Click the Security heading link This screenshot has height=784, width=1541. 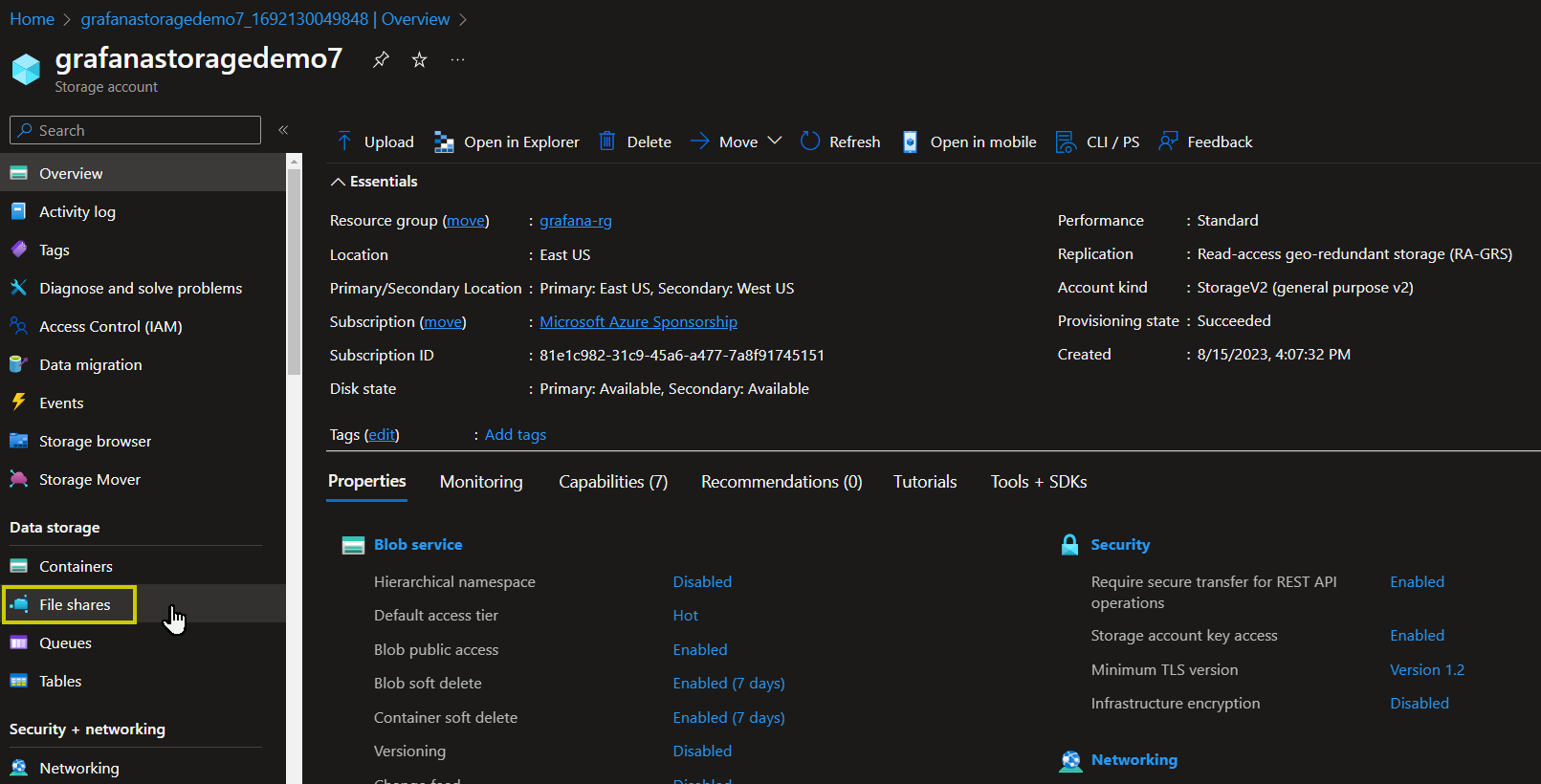tap(1120, 545)
